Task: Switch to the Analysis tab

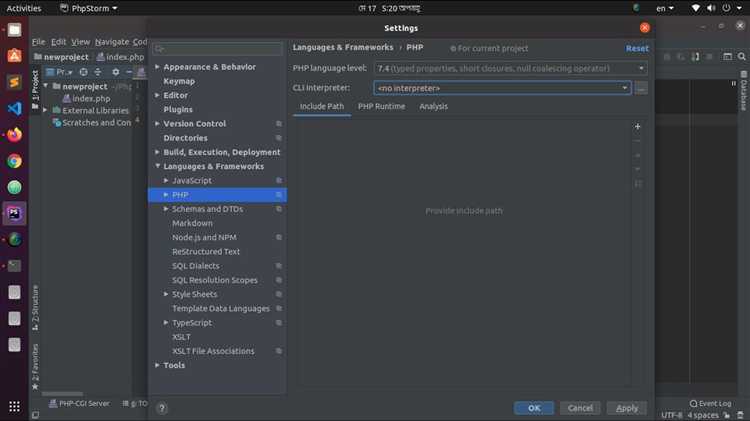Action: [x=433, y=106]
